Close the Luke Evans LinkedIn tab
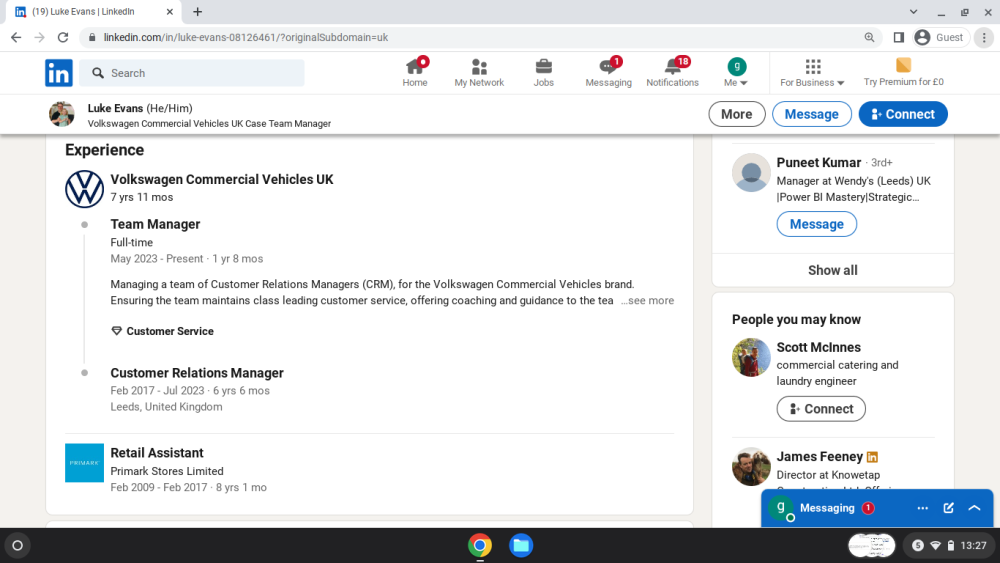1000x563 pixels. (170, 11)
